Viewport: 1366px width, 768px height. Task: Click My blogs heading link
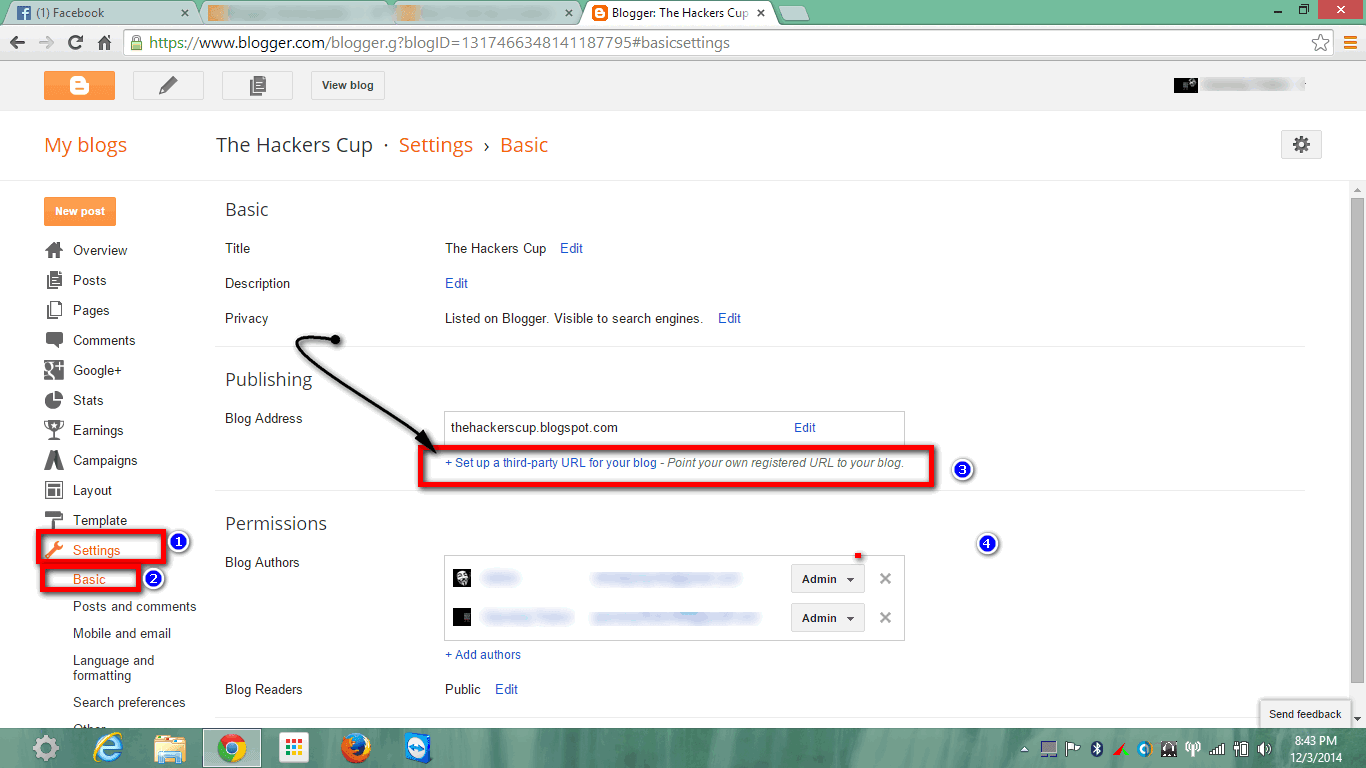(86, 145)
